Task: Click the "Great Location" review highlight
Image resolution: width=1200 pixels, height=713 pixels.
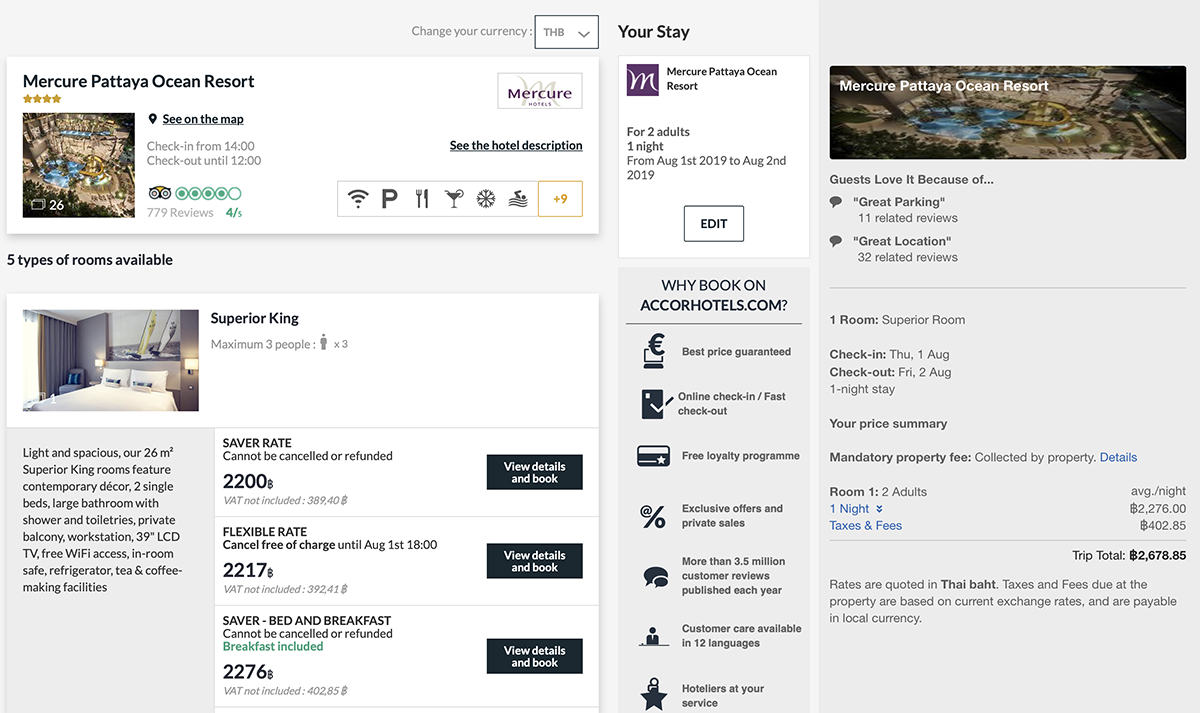Action: 902,241
